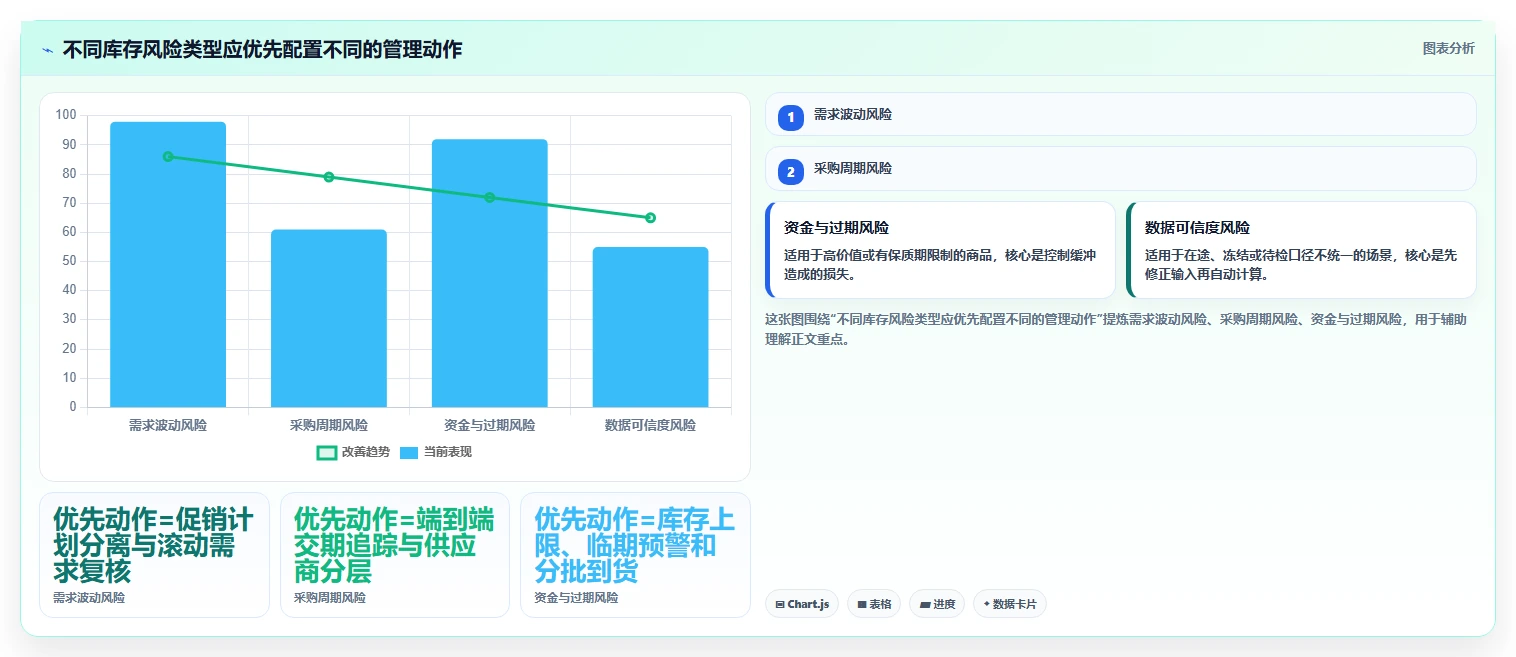
Task: Open the 资金与过期风险 description card
Action: click(940, 250)
